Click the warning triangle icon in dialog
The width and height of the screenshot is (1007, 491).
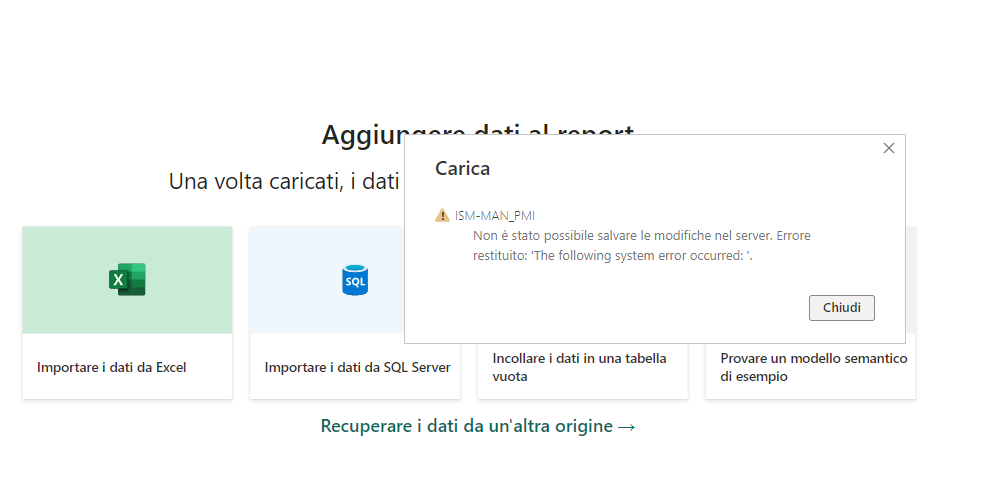(x=442, y=215)
